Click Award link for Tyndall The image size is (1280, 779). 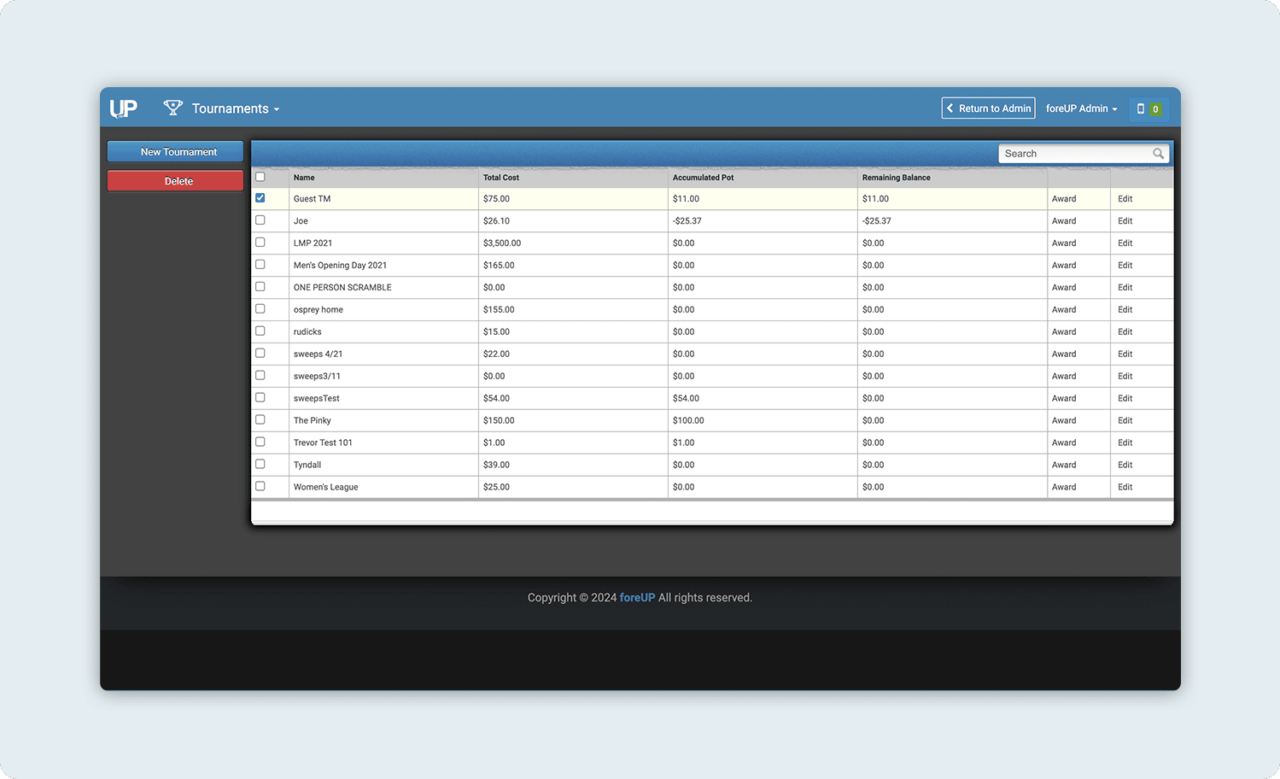click(1064, 465)
